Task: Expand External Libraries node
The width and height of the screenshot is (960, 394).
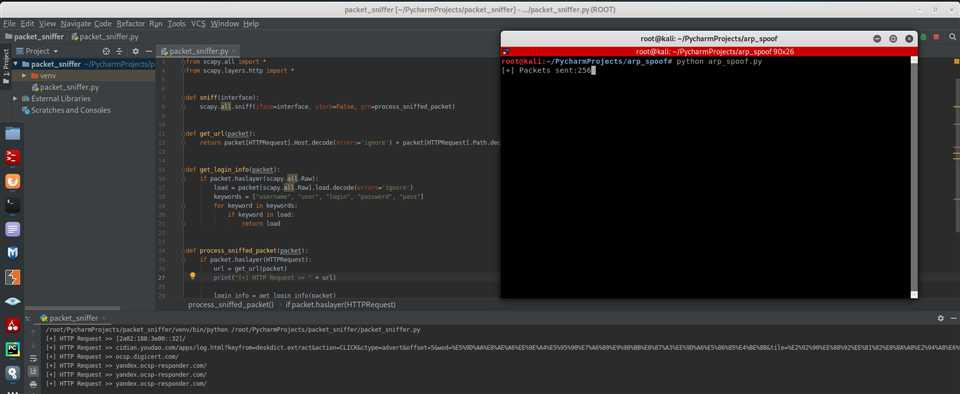Action: coord(15,99)
